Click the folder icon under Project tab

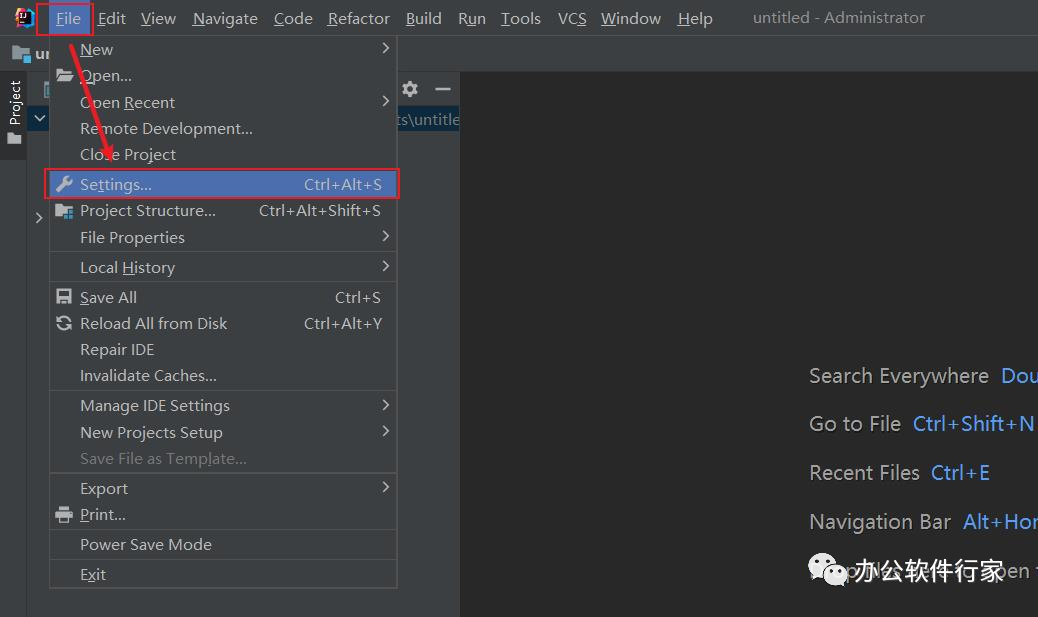[14, 138]
